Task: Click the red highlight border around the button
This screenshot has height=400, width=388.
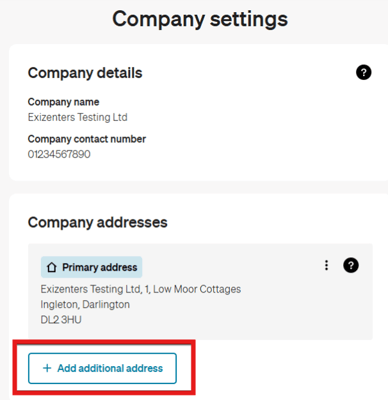Action: (x=104, y=341)
